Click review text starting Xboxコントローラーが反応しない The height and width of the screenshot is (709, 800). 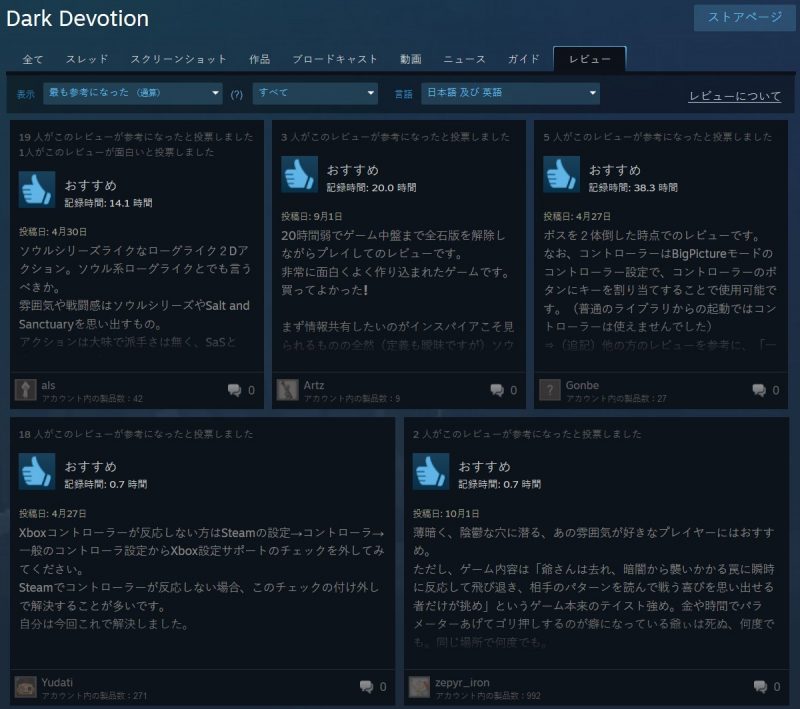pyautogui.click(x=202, y=578)
